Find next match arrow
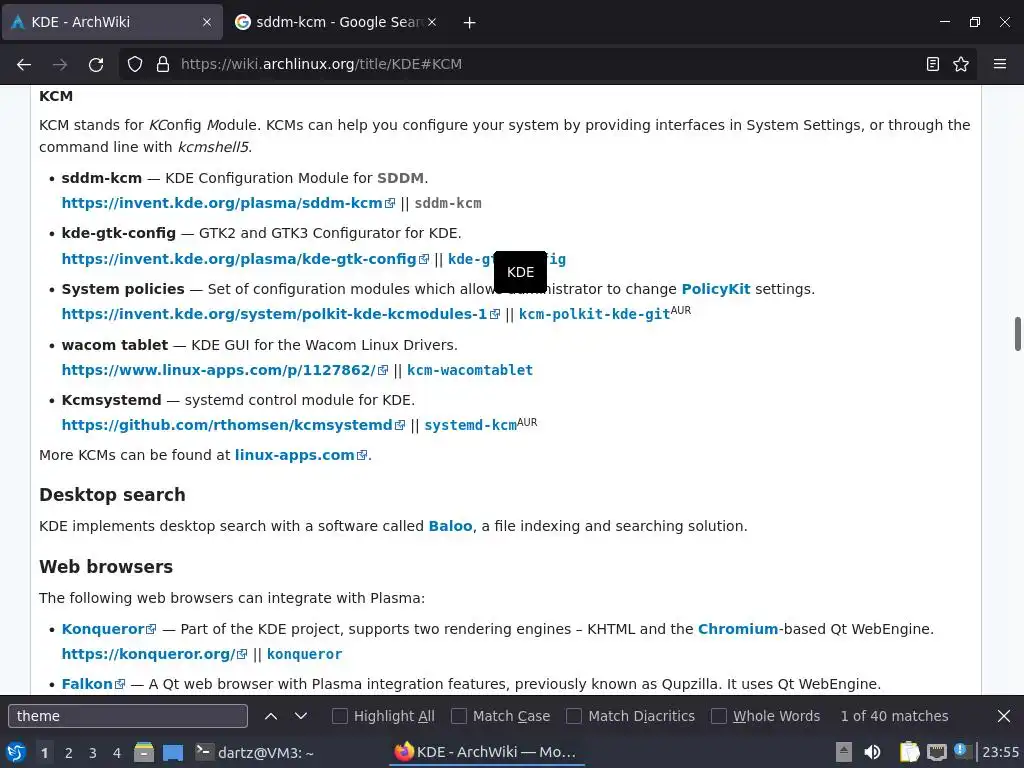The height and width of the screenshot is (768, 1024). point(300,716)
